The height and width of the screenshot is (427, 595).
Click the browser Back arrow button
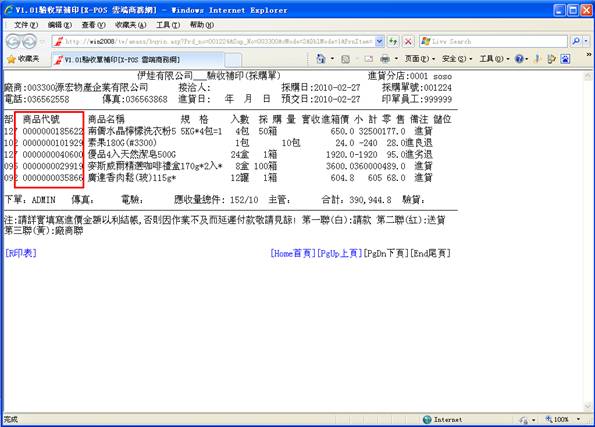coord(13,41)
